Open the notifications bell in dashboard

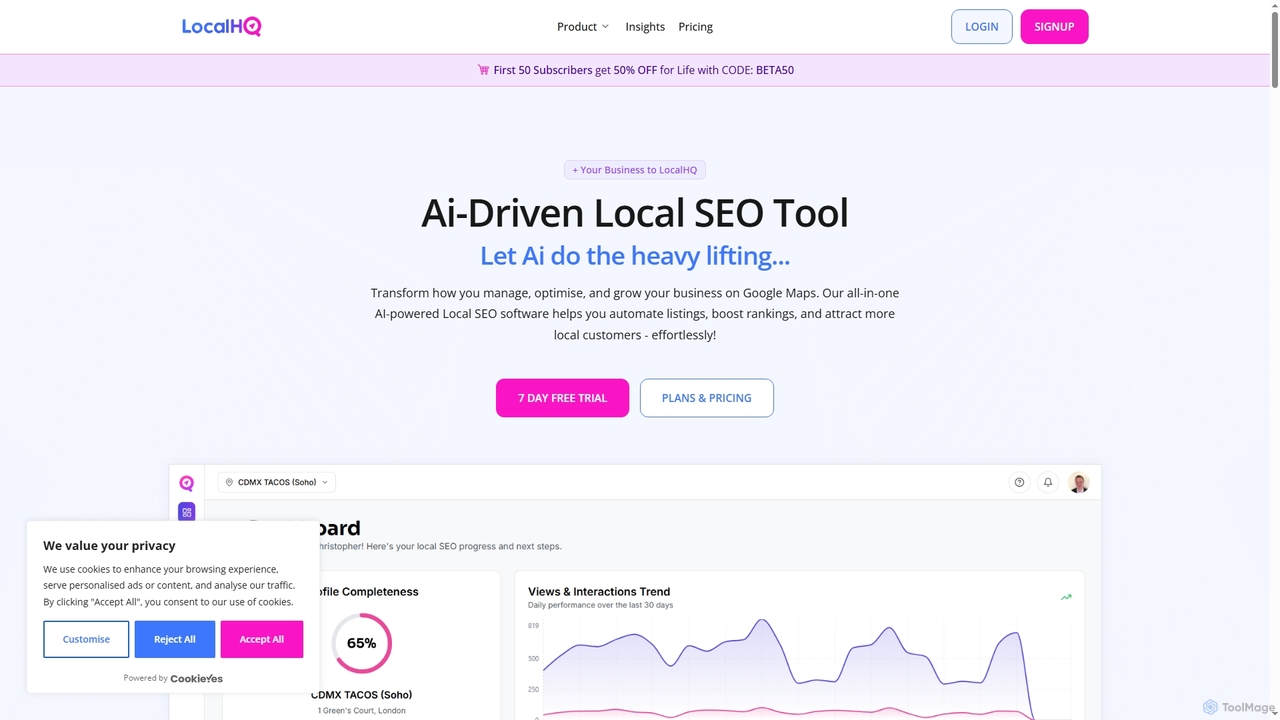1048,482
